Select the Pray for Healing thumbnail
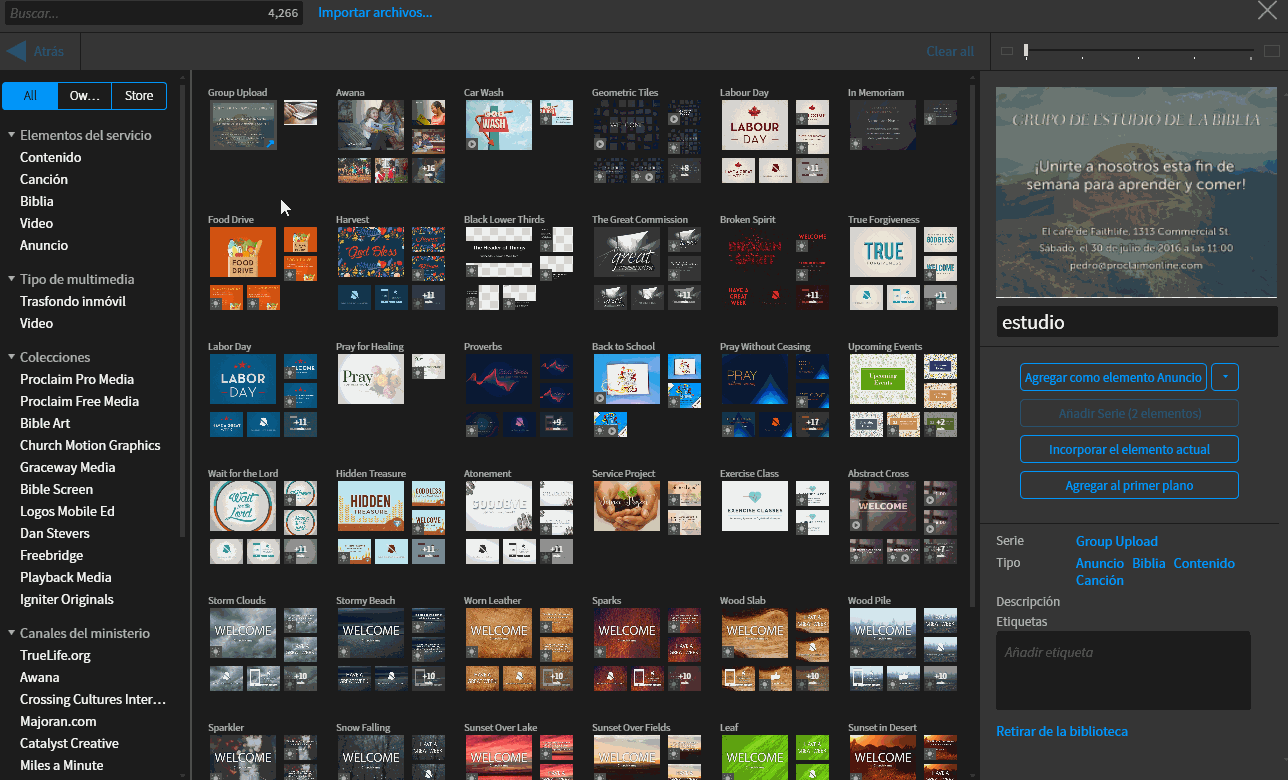Image resolution: width=1288 pixels, height=780 pixels. pyautogui.click(x=371, y=379)
